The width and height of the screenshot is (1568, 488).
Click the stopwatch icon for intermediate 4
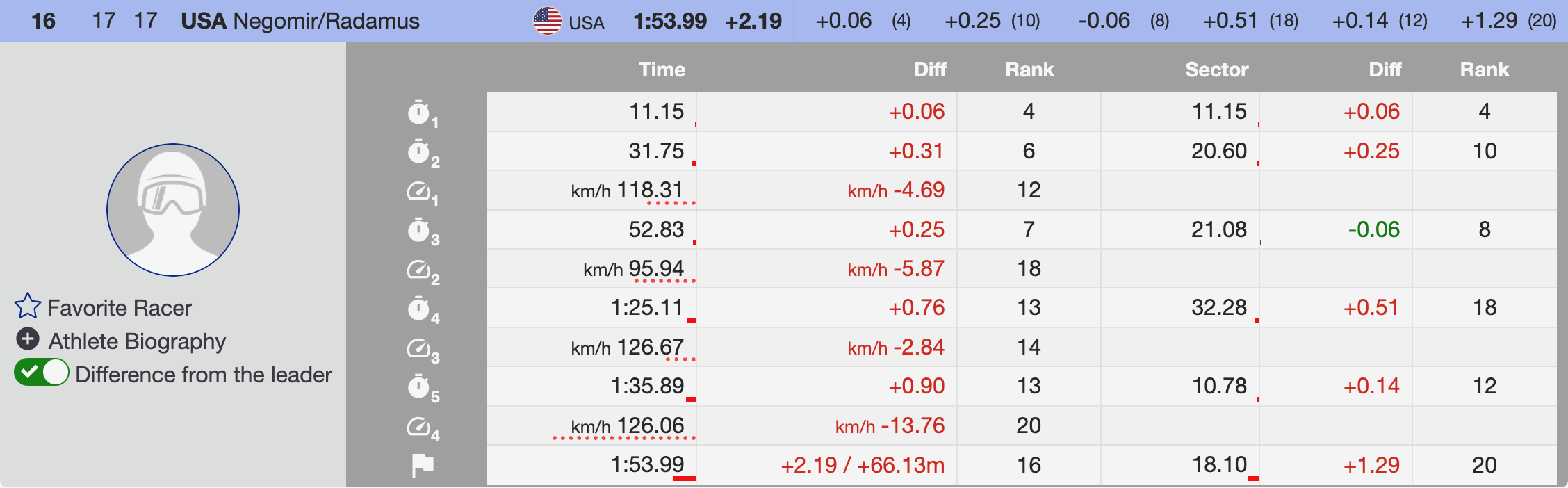pyautogui.click(x=419, y=308)
